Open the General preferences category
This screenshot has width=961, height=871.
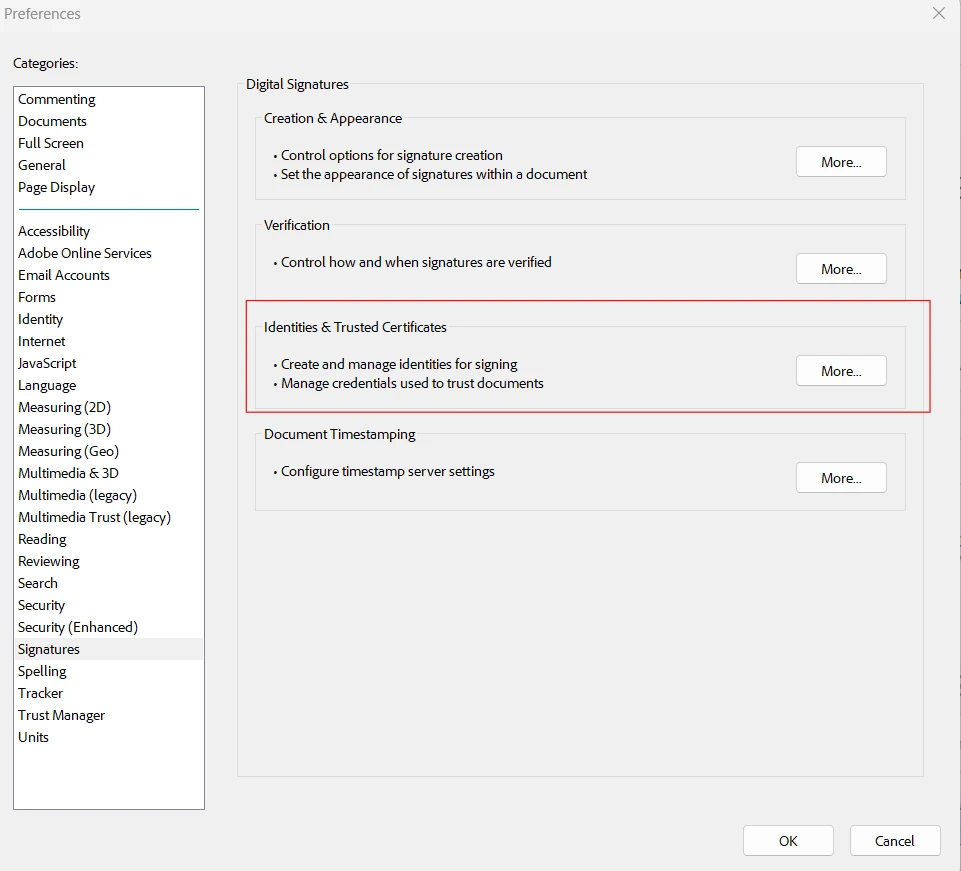42,165
